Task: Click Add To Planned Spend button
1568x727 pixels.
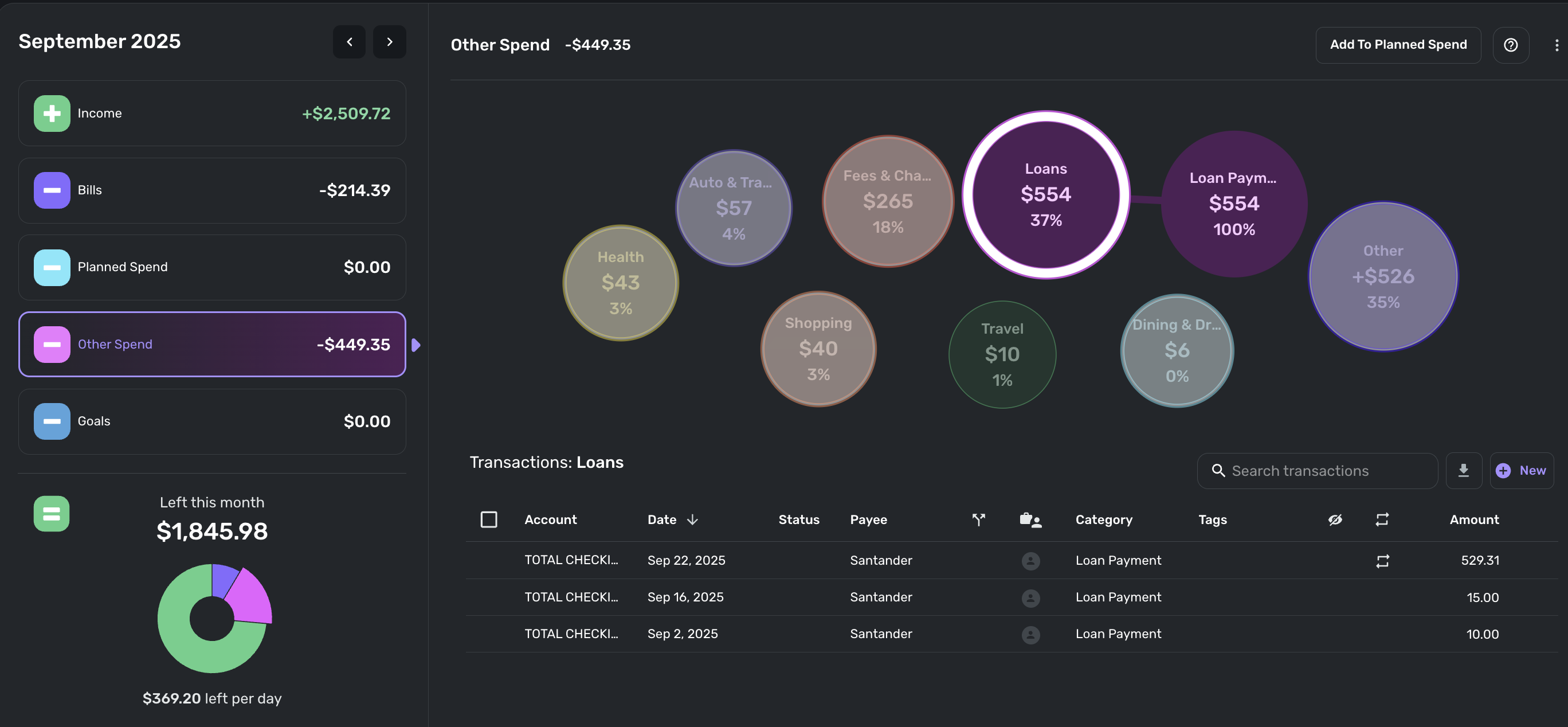Action: click(x=1398, y=45)
